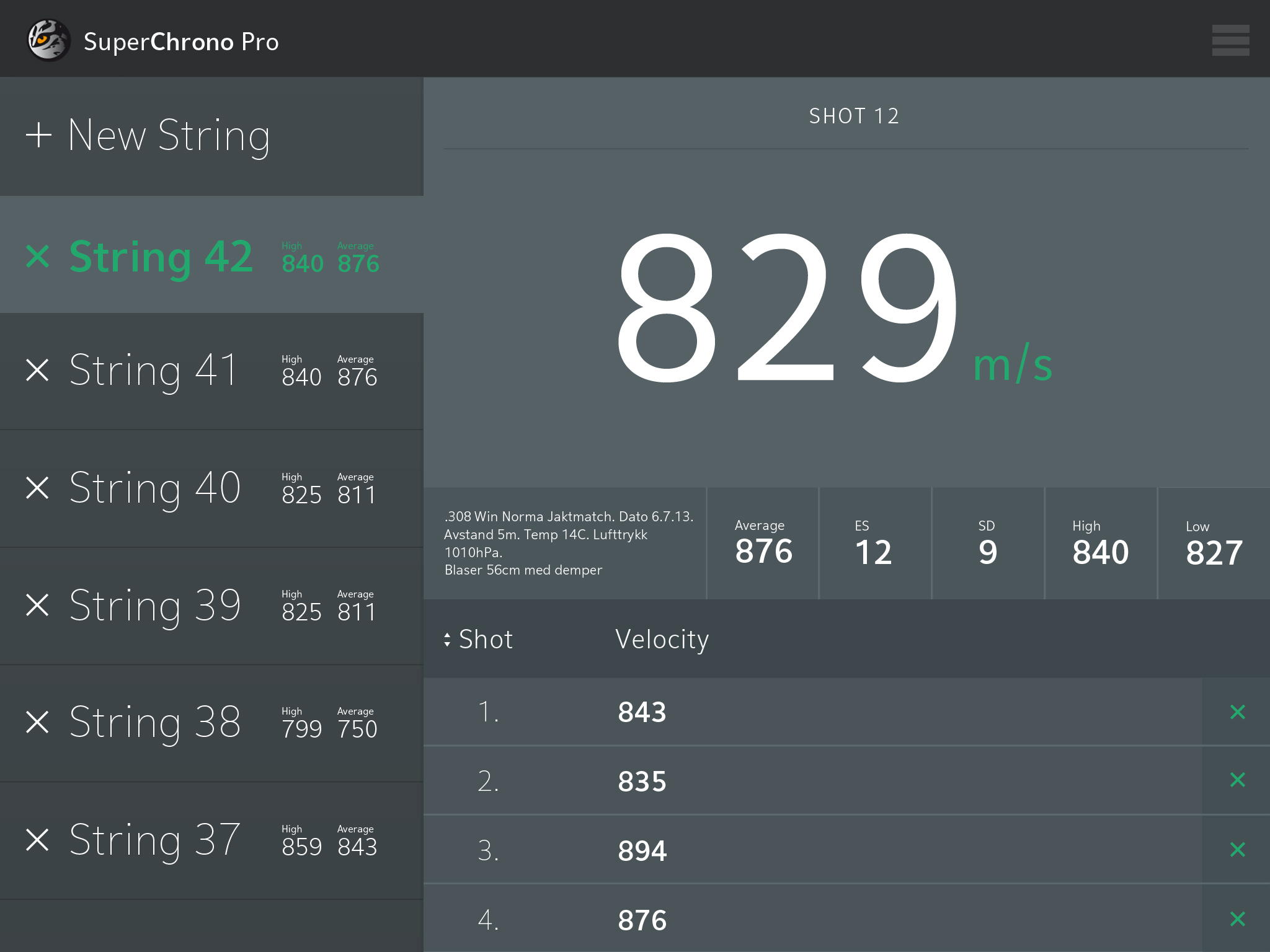Click String 37 Average value 843
The height and width of the screenshot is (952, 1270).
(x=357, y=847)
